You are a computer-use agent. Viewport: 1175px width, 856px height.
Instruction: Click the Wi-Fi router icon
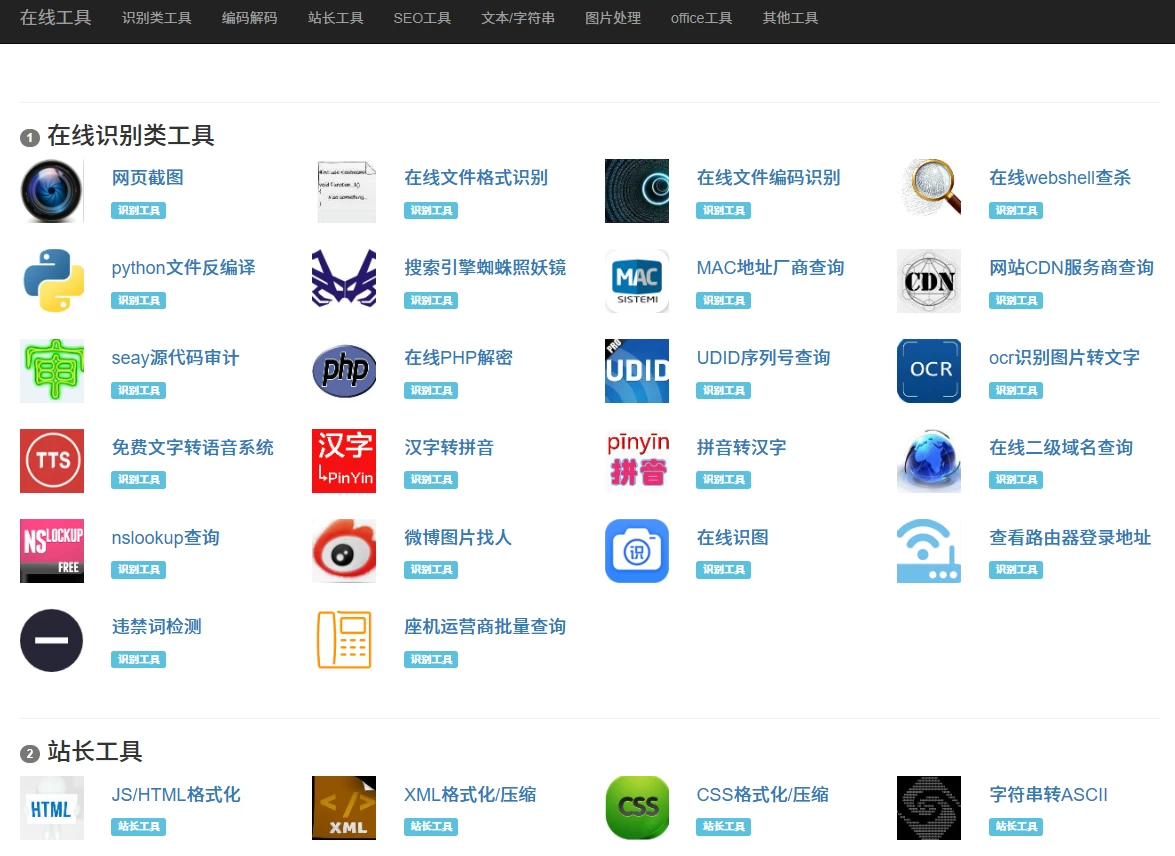point(929,551)
